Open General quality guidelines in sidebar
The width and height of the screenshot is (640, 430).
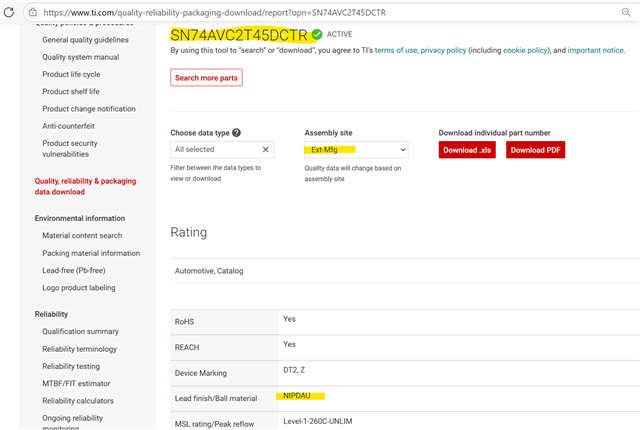(85, 40)
